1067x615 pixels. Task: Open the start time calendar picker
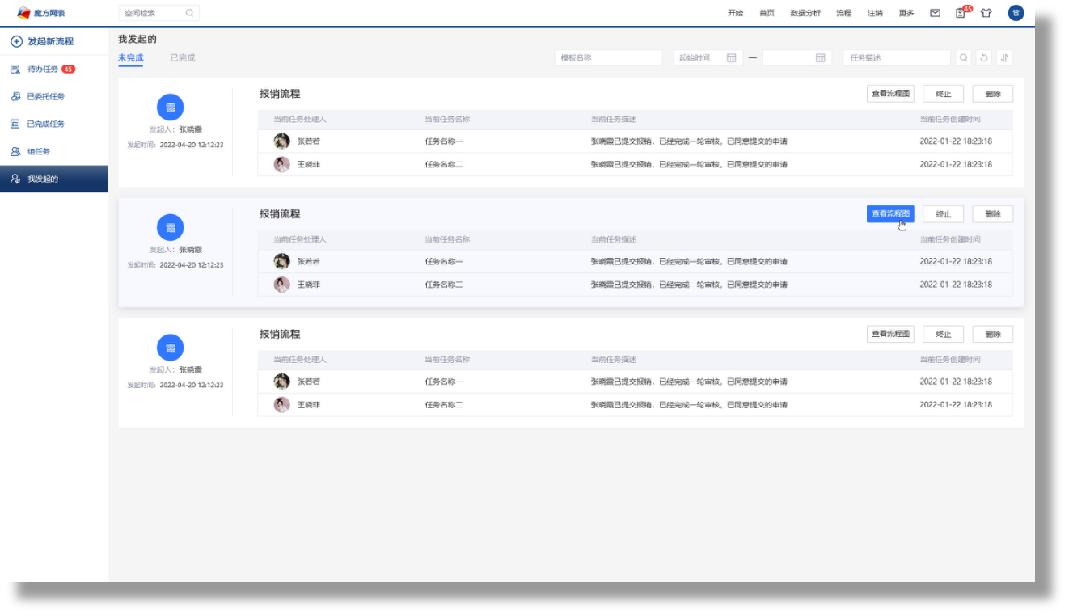(x=731, y=58)
